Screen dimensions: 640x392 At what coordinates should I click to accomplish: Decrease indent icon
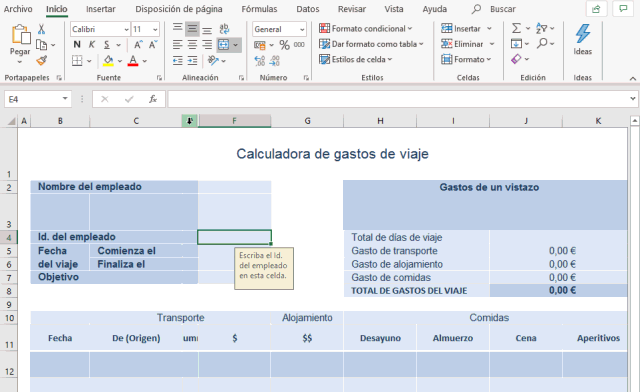178,61
